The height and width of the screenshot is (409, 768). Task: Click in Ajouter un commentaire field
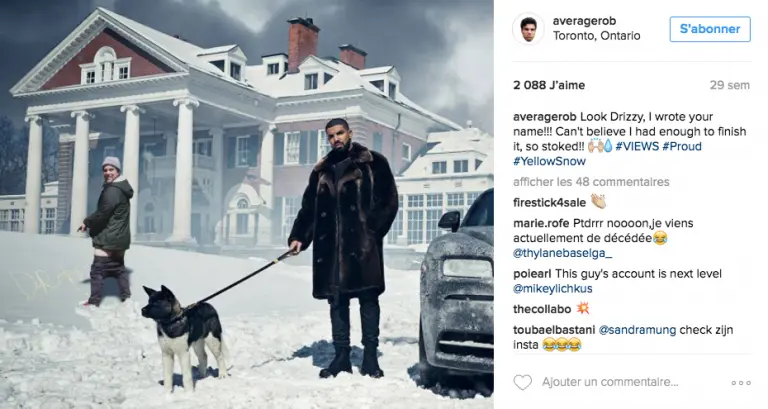pyautogui.click(x=610, y=382)
